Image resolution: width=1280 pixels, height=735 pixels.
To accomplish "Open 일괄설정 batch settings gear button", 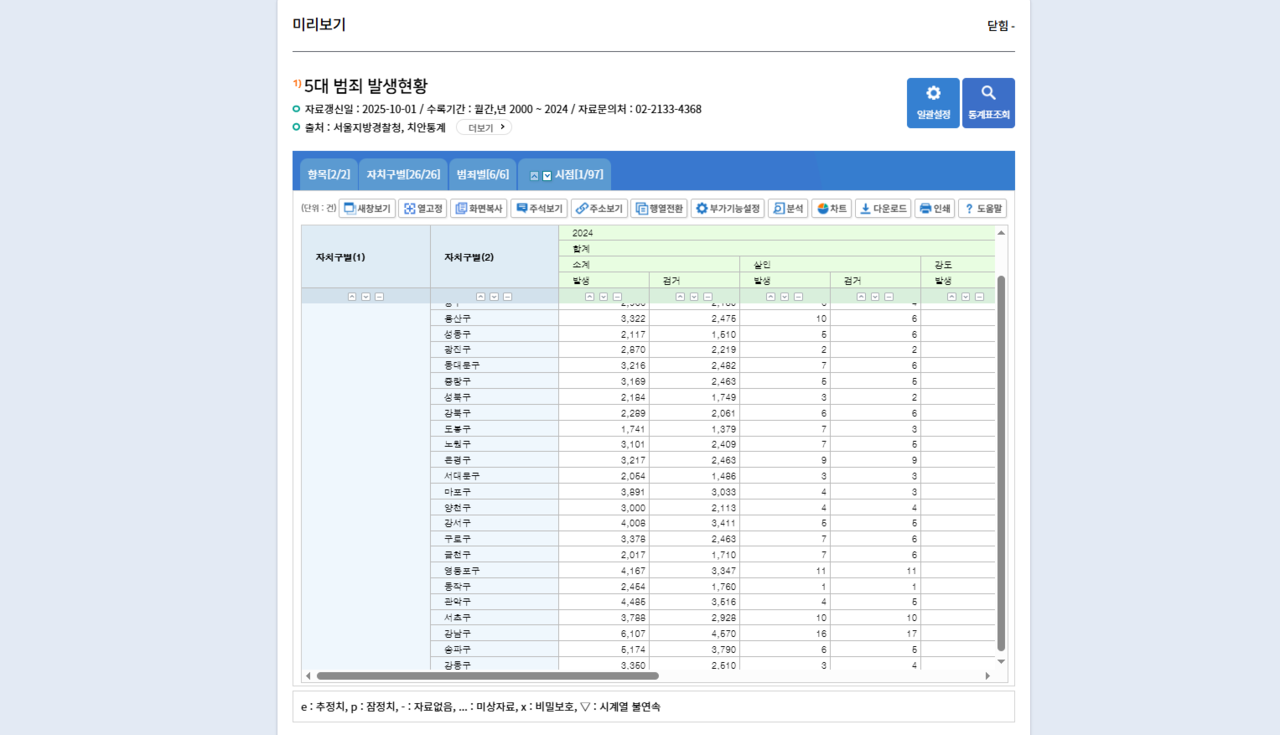I will [933, 103].
